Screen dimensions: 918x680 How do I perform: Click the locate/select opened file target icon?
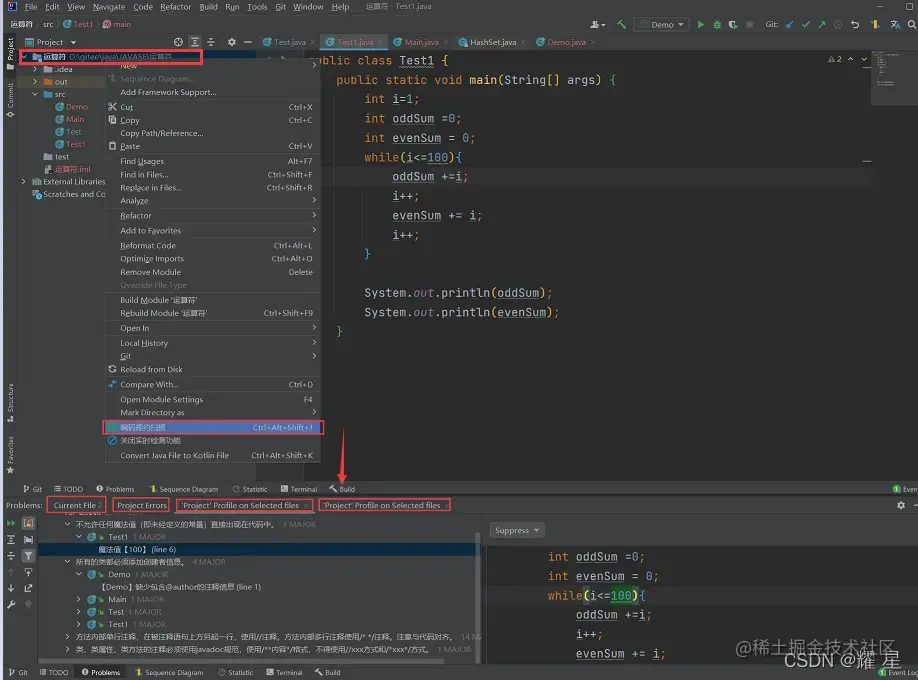[x=178, y=42]
